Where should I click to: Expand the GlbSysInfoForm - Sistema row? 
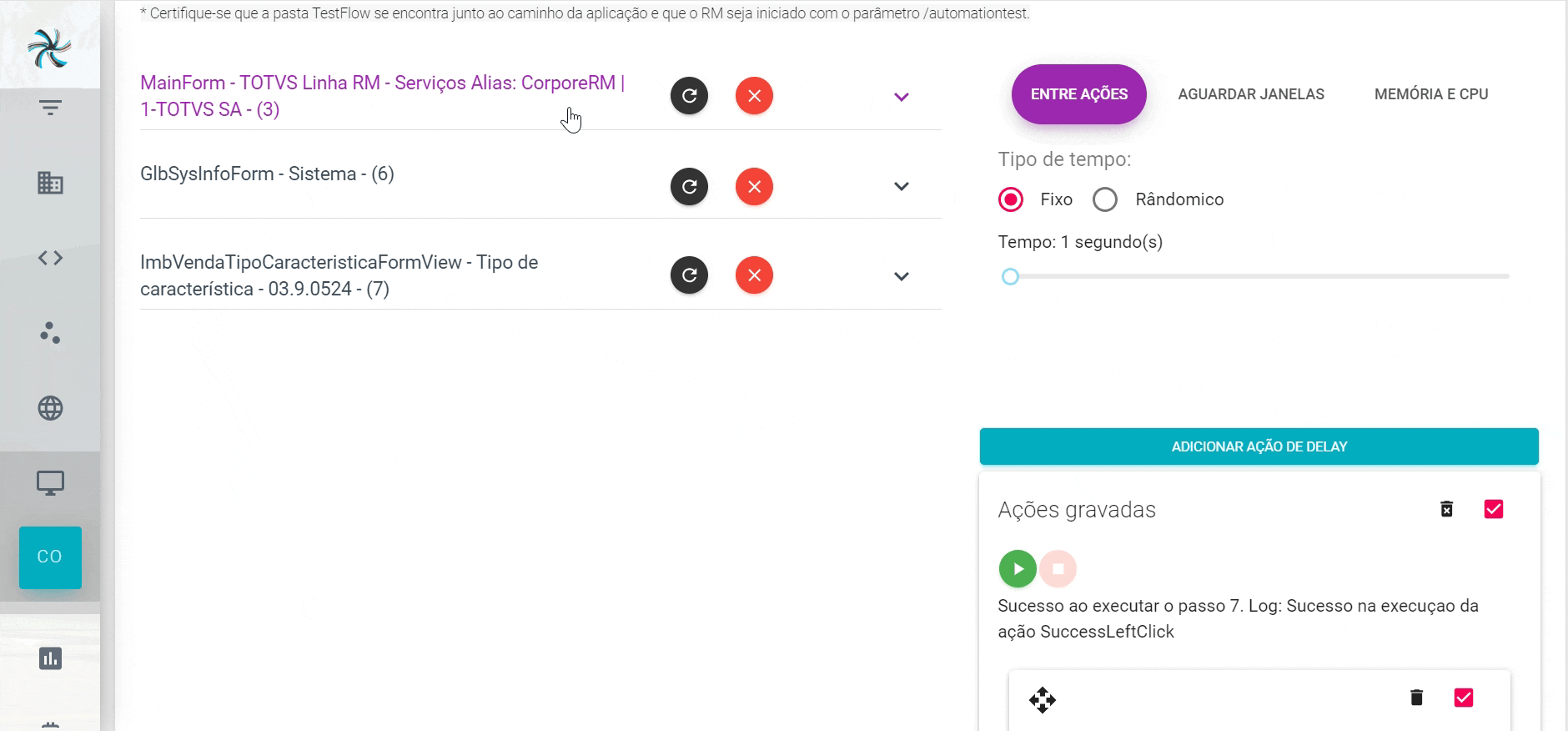901,186
